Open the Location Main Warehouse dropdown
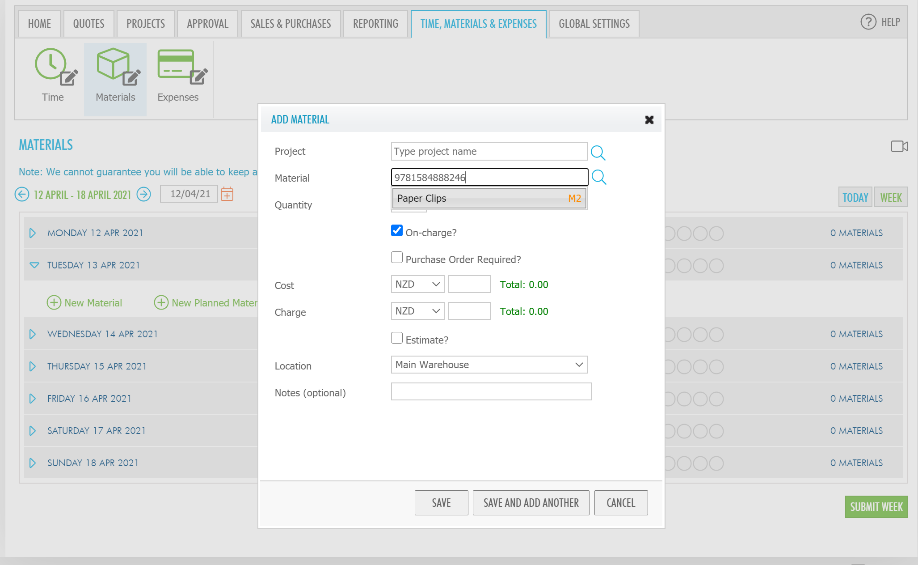Screen dimensions: 918x565 [489, 365]
